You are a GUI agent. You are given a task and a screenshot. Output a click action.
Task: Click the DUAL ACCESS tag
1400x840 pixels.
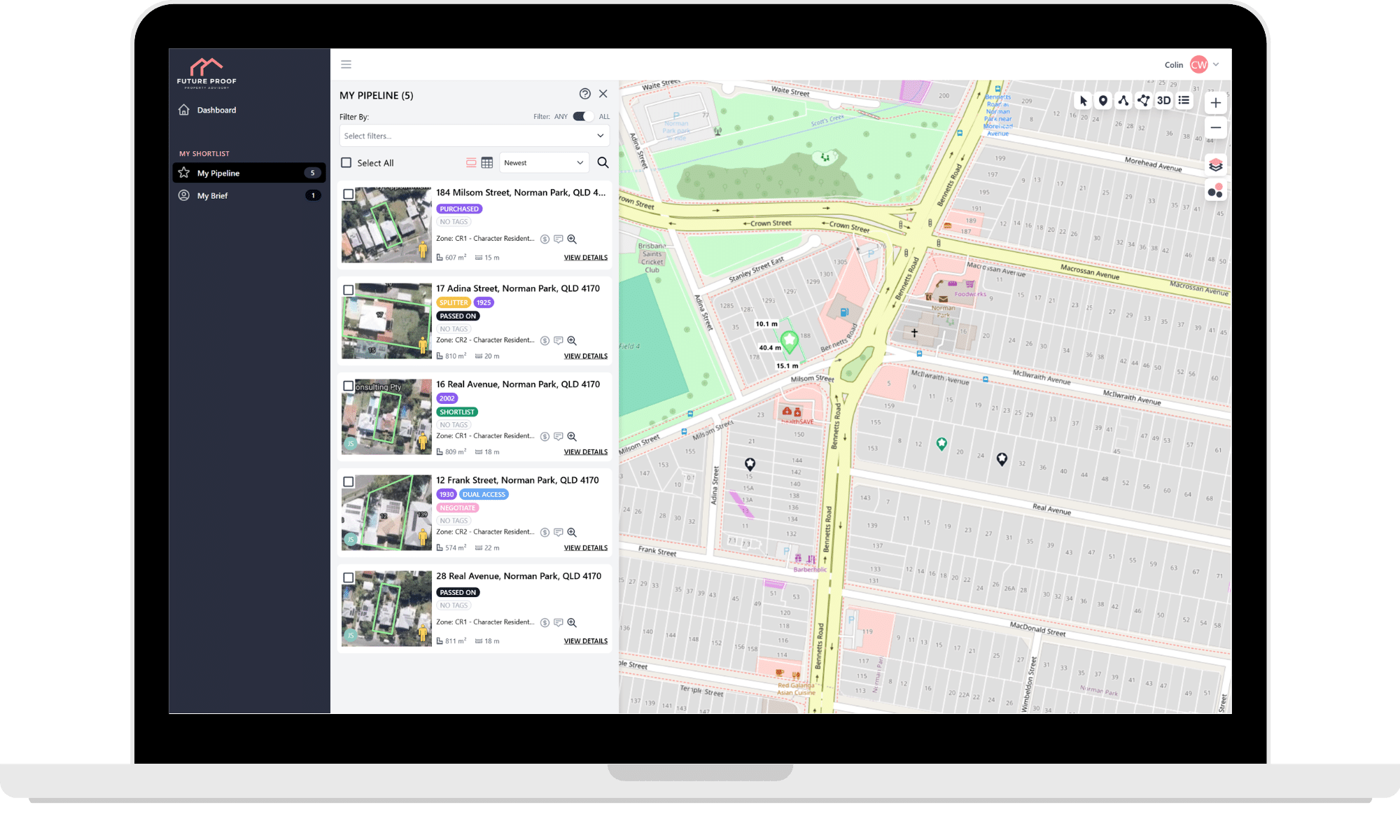tap(484, 494)
